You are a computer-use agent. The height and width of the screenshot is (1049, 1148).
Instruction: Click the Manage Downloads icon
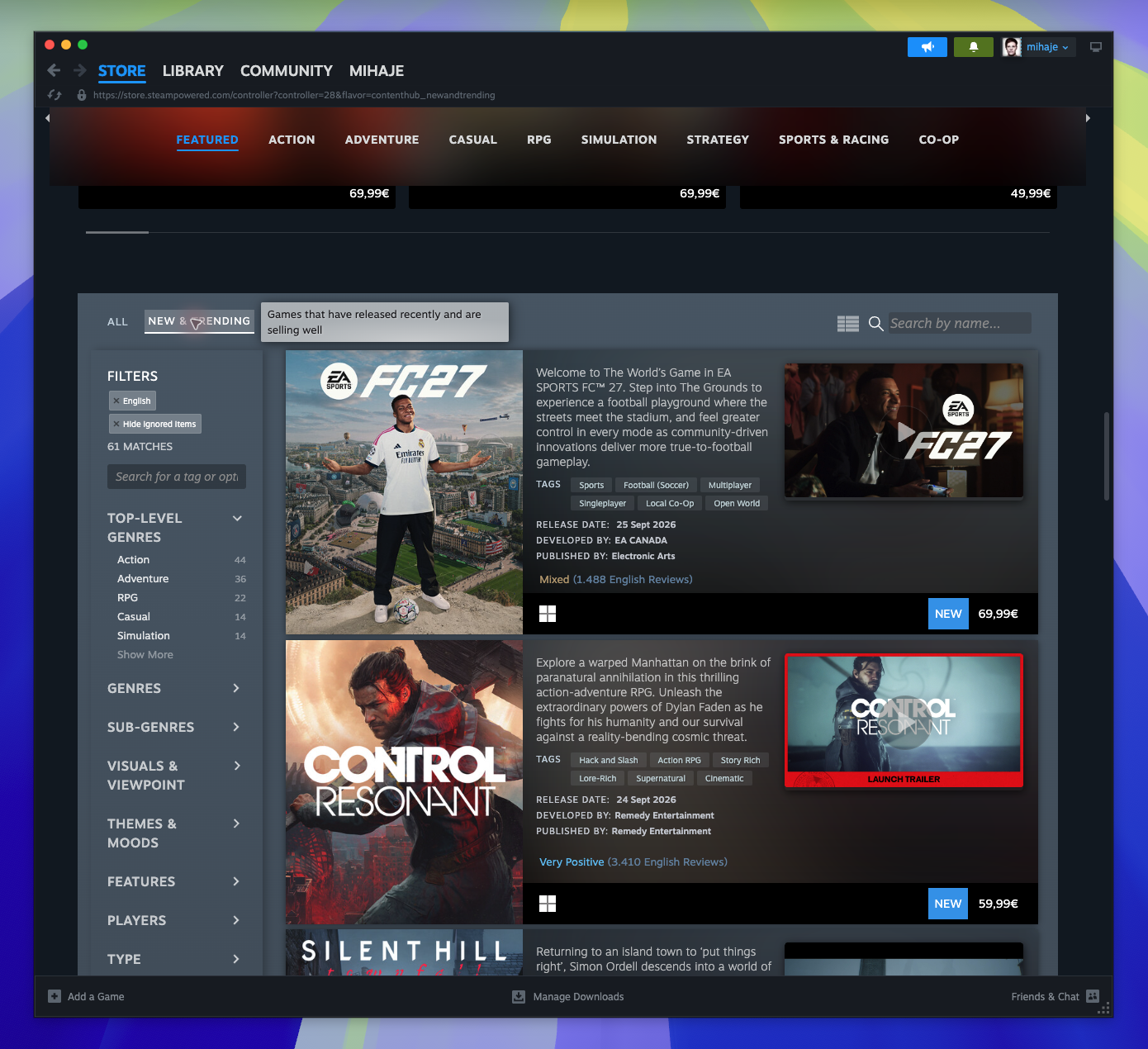(x=519, y=996)
